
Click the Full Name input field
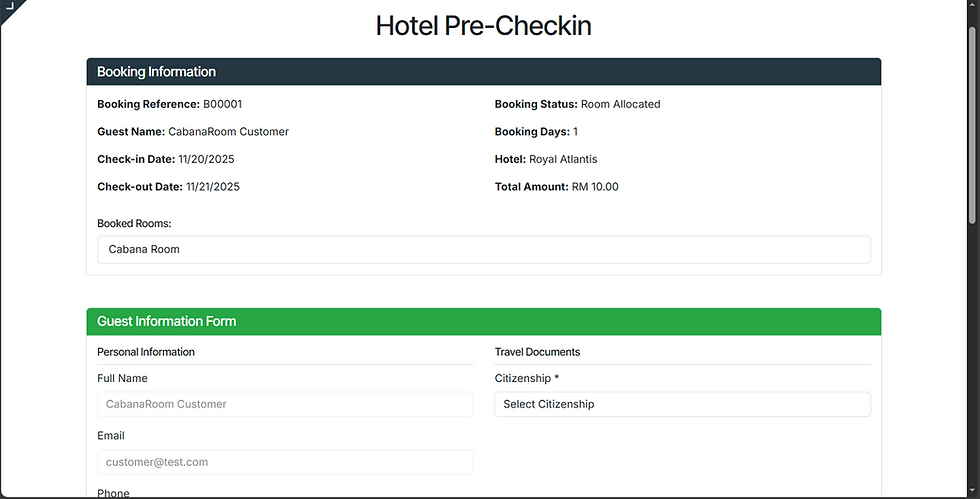(284, 404)
